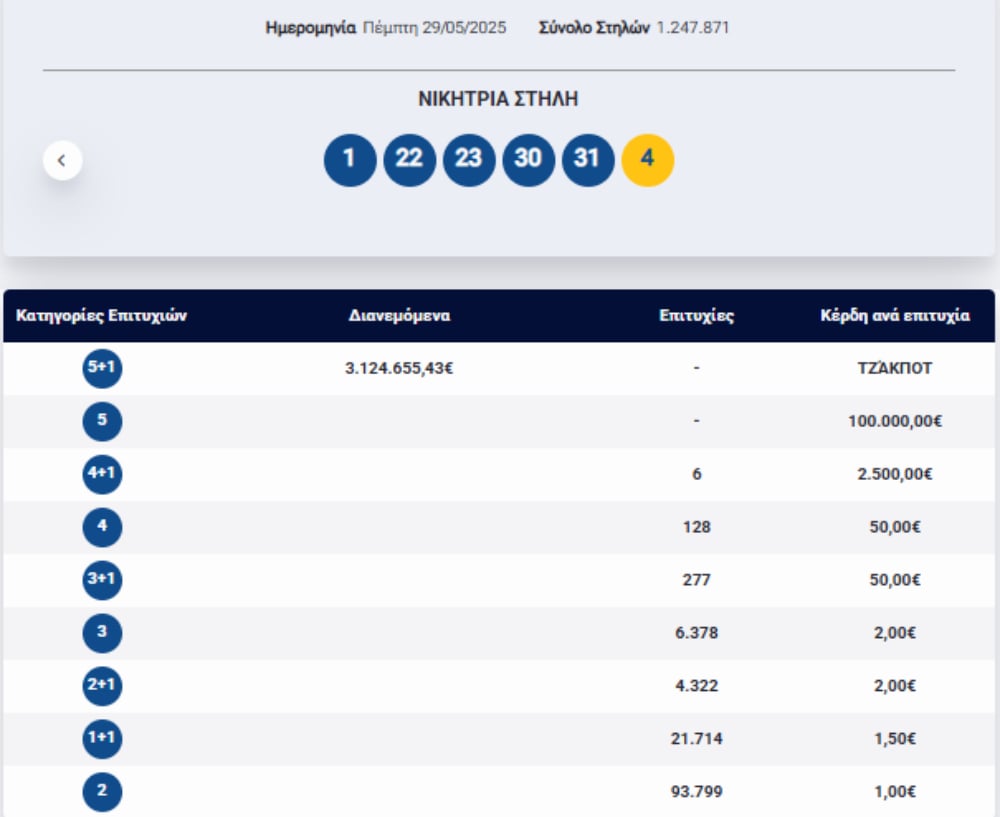Click the Κατηγορίες Επιτυχιών column header
Viewport: 1000px width, 817px height.
102,316
